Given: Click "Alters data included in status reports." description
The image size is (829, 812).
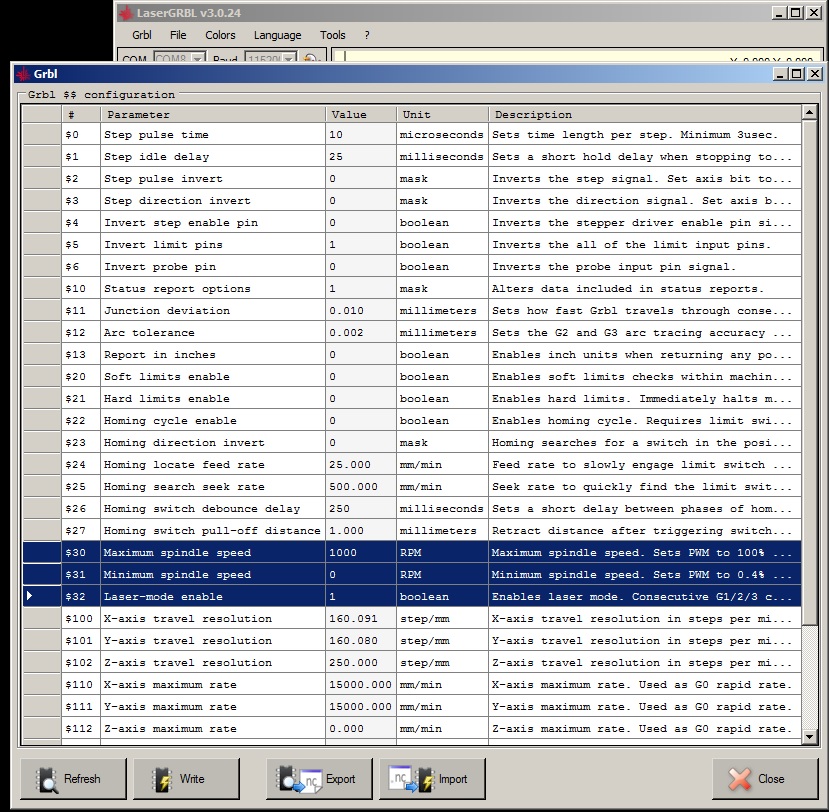Looking at the screenshot, I should coord(628,289).
